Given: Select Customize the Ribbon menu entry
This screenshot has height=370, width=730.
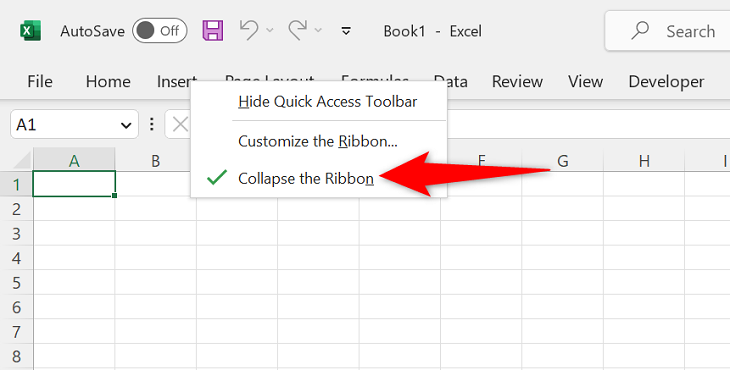Looking at the screenshot, I should (319, 141).
